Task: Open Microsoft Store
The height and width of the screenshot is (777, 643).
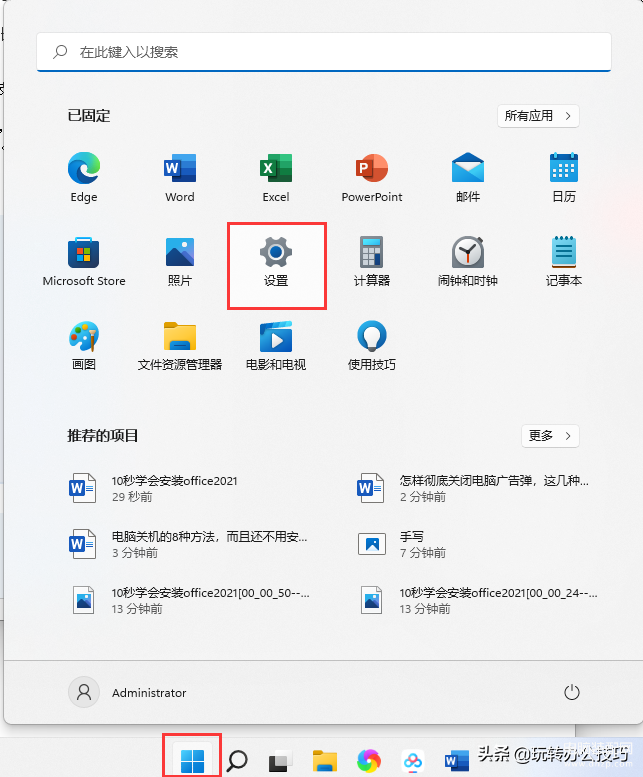Action: pos(84,262)
